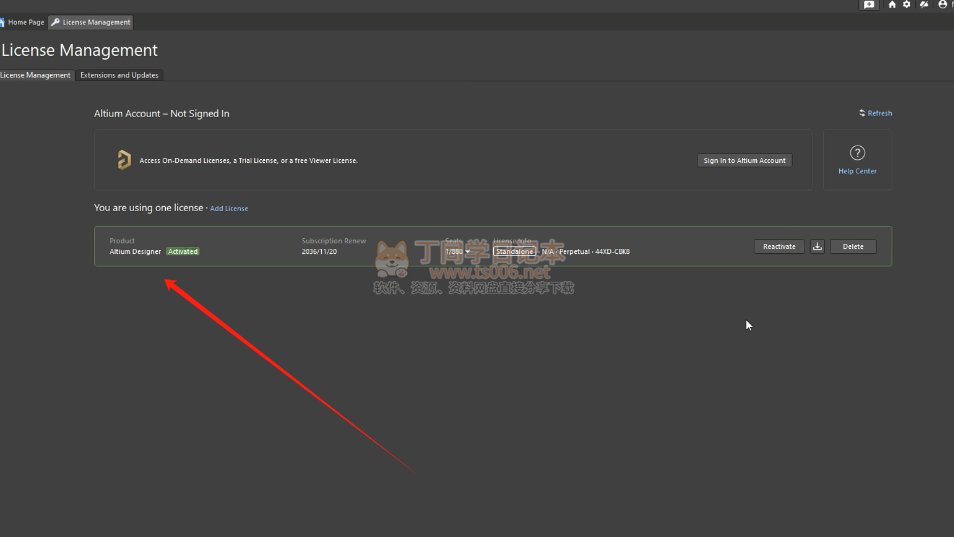The image size is (954, 537).
Task: Switch to the Home Page document tab
Action: click(x=23, y=23)
